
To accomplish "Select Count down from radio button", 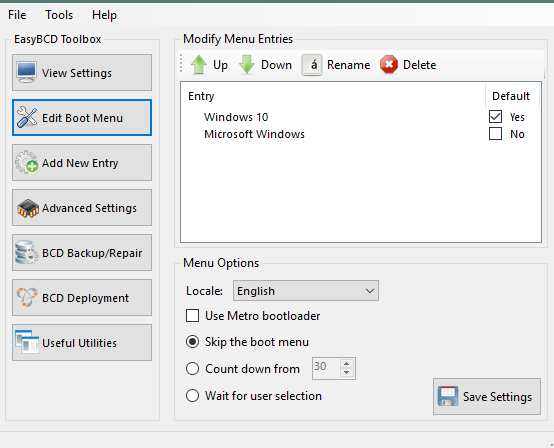I will pyautogui.click(x=192, y=369).
